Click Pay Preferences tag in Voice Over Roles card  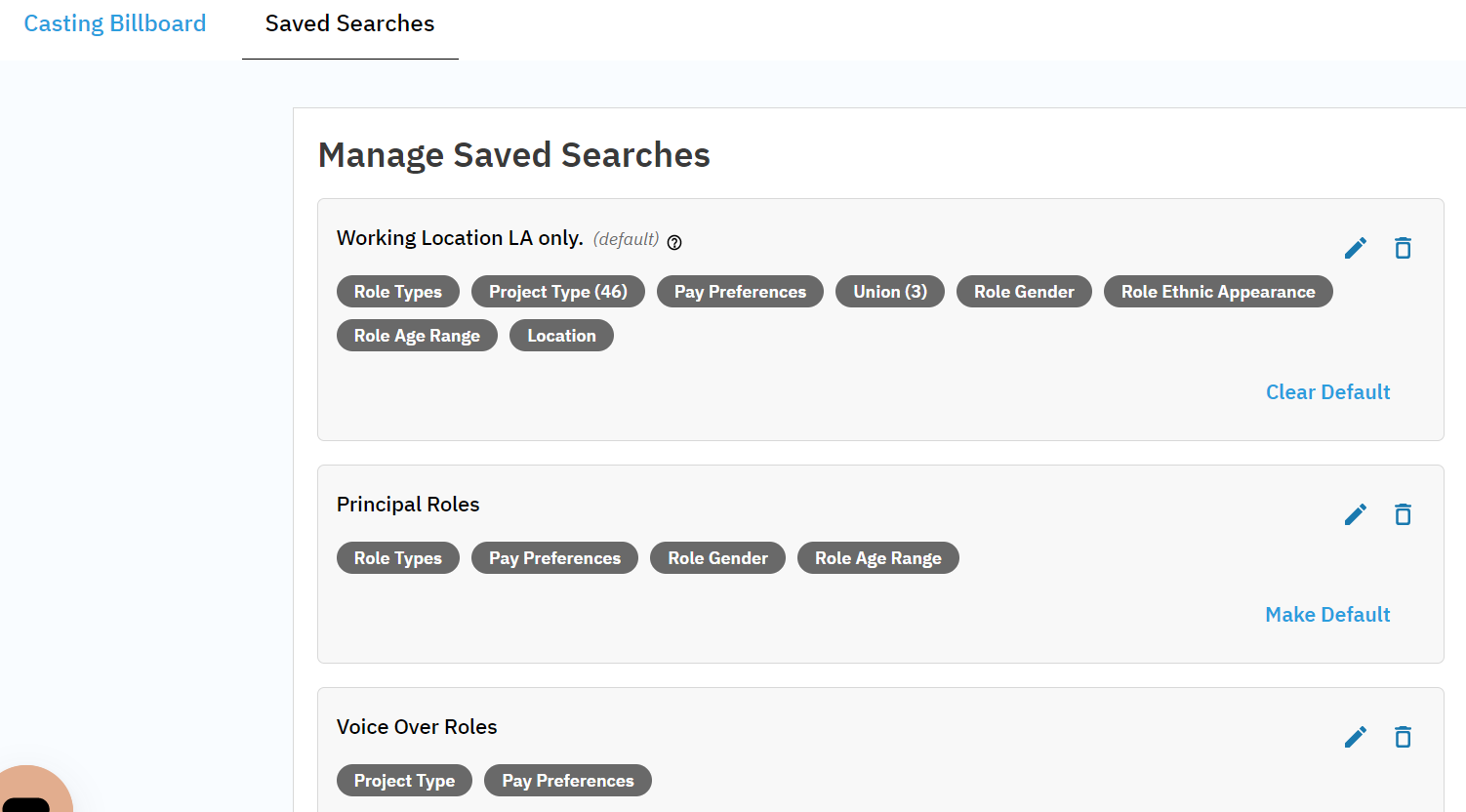pyautogui.click(x=568, y=781)
